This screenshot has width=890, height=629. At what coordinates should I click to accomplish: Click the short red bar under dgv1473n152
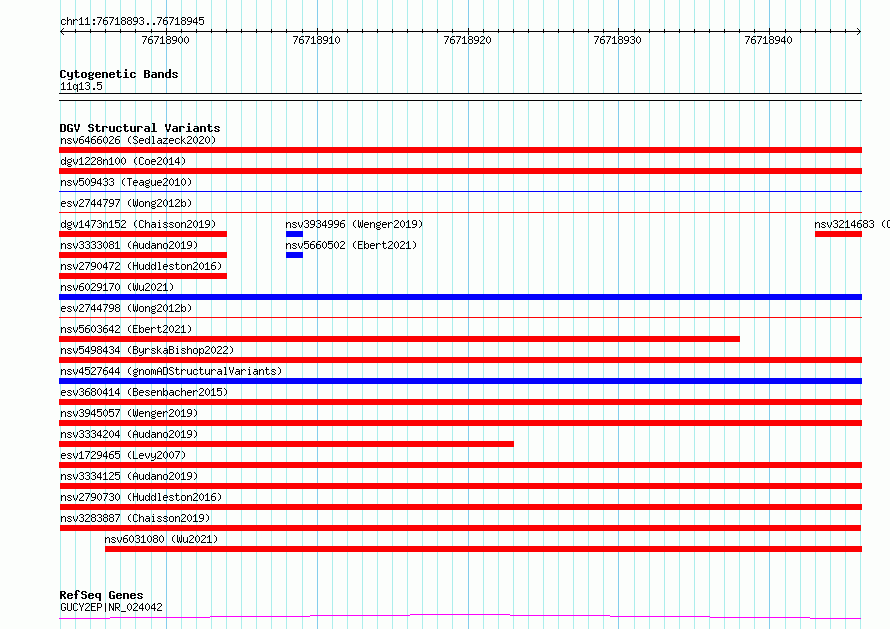[143, 234]
